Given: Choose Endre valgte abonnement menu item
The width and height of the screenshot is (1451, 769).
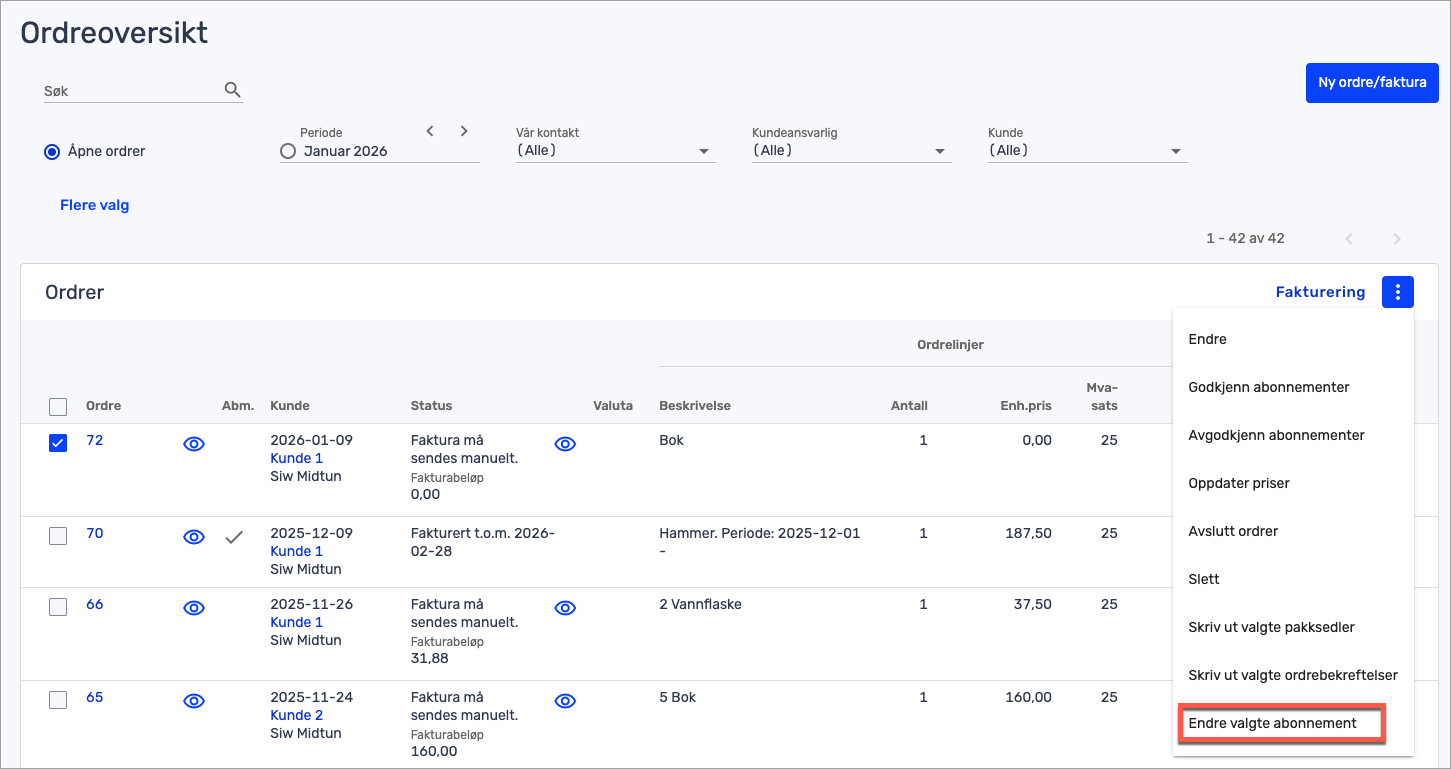Looking at the screenshot, I should pyautogui.click(x=1272, y=723).
